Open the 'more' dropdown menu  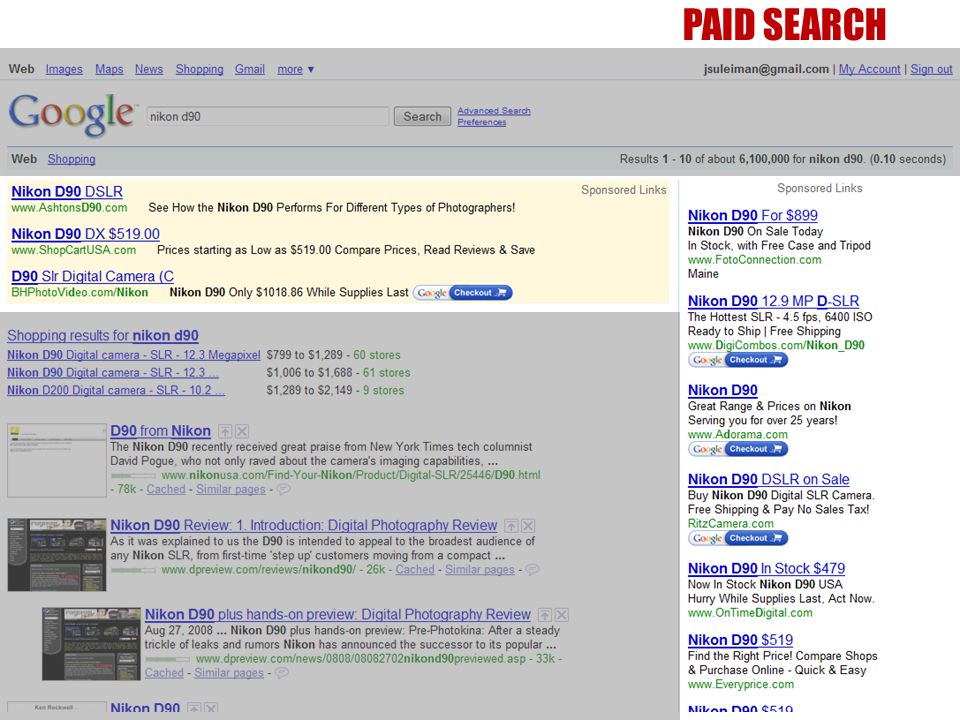[296, 69]
